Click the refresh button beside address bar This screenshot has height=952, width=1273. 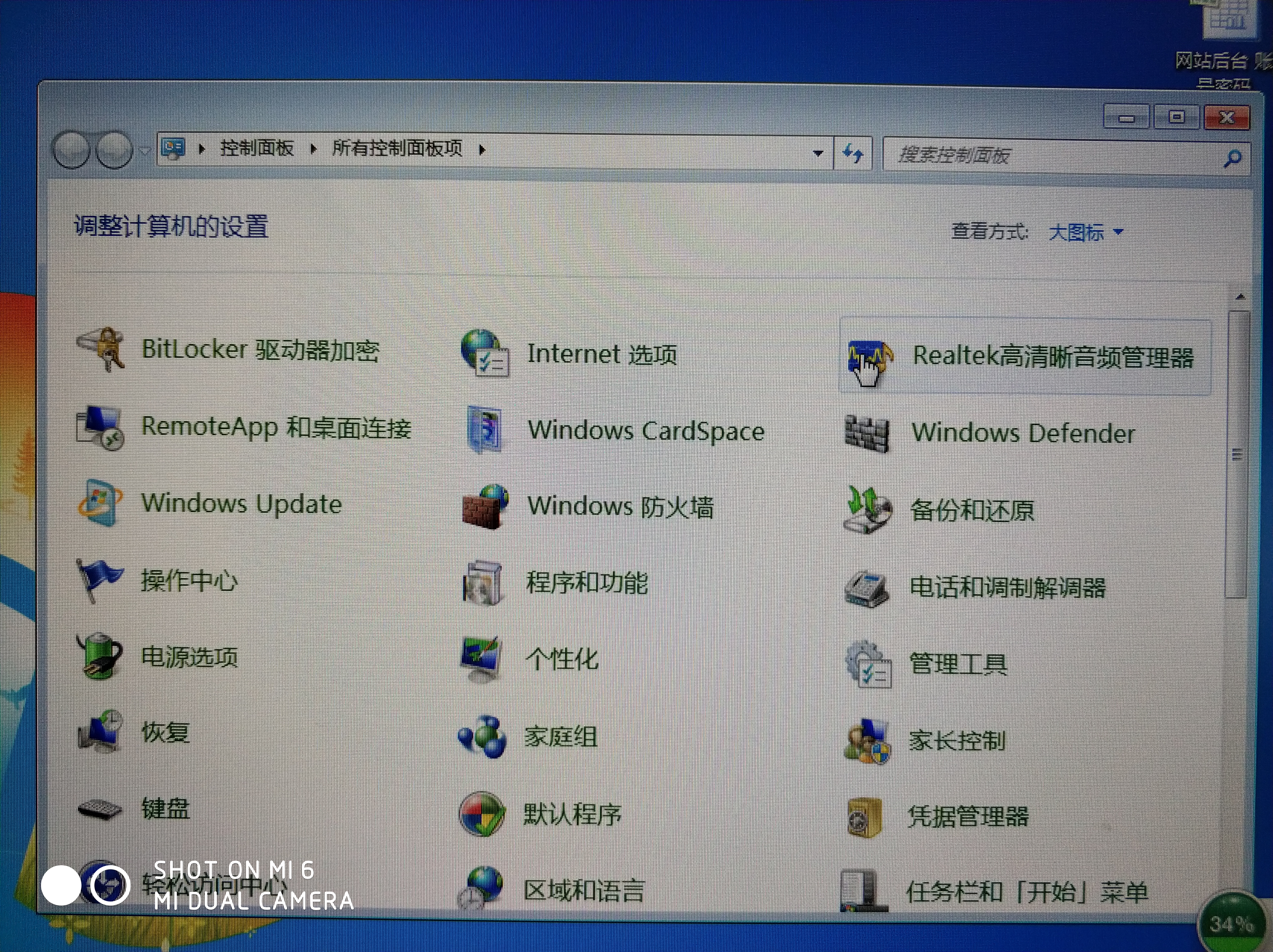(x=853, y=154)
